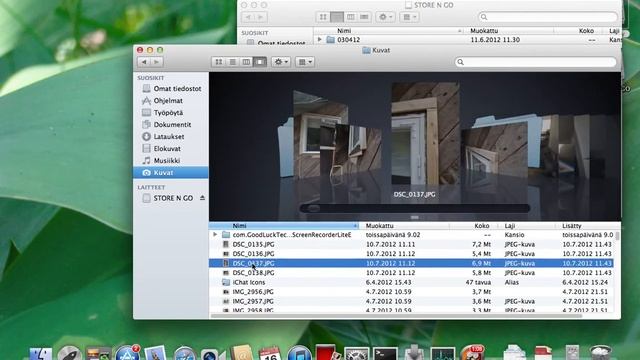
Task: Sort by Muokattu in STORE N GO window
Action: (x=509, y=31)
